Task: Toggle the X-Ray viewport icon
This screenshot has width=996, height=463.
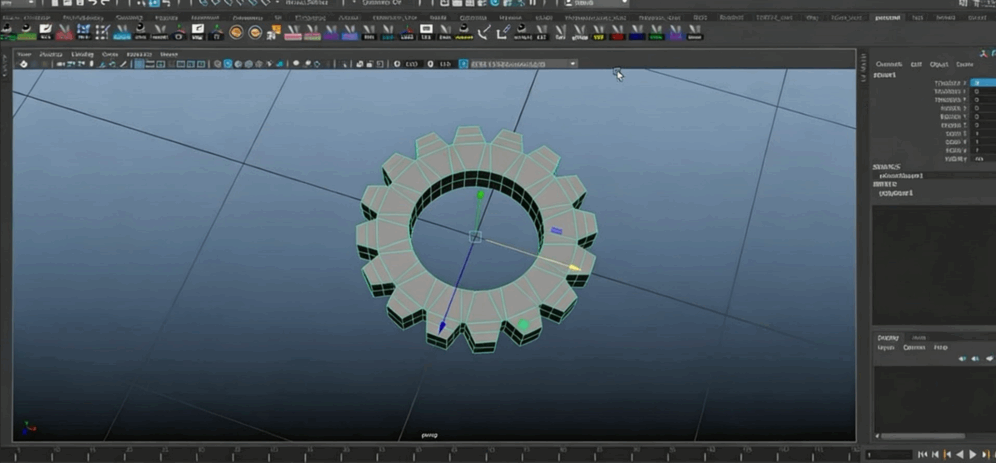Action: (360, 64)
